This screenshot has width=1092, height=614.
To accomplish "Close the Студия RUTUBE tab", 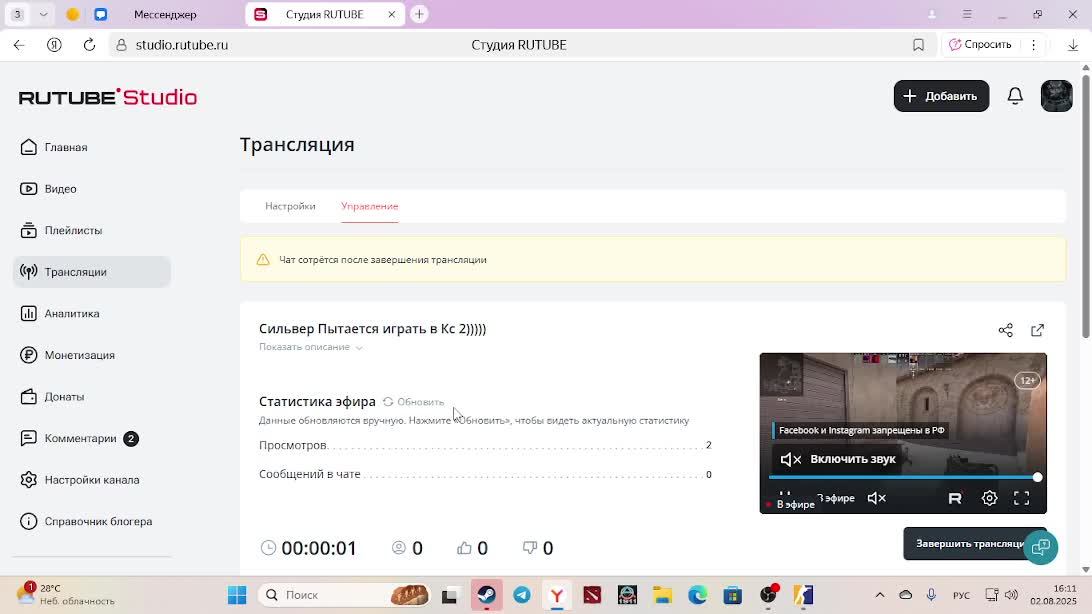I will [391, 14].
